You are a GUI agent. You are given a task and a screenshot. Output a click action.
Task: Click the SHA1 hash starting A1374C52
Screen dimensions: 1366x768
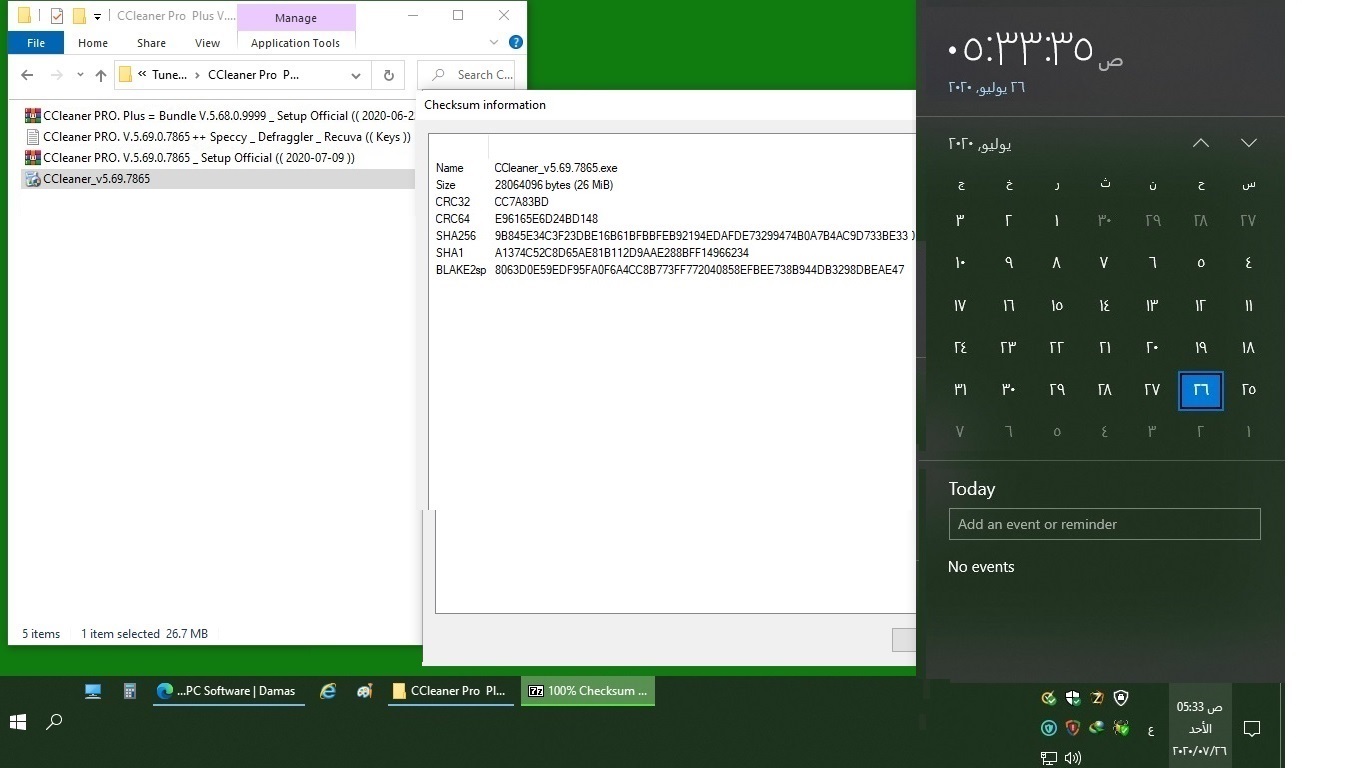tap(621, 253)
